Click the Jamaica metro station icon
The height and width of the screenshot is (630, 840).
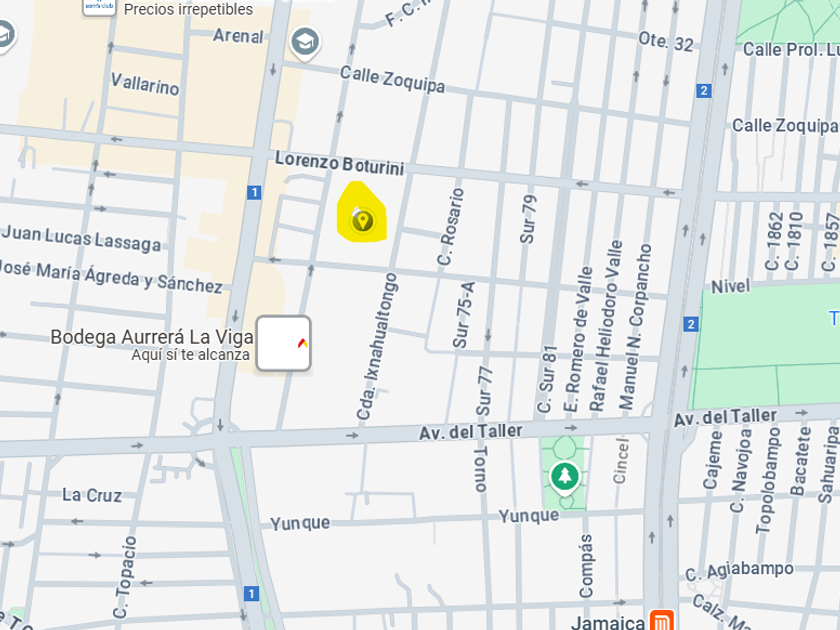(661, 621)
